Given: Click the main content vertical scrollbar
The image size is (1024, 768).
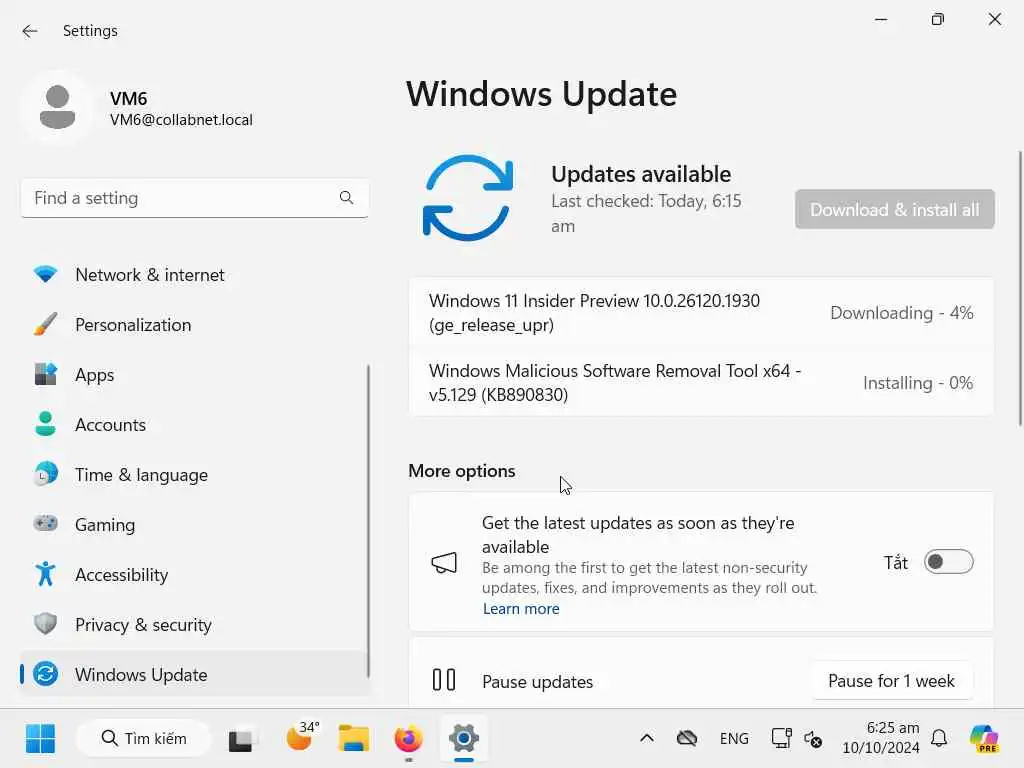Looking at the screenshot, I should (1020, 288).
